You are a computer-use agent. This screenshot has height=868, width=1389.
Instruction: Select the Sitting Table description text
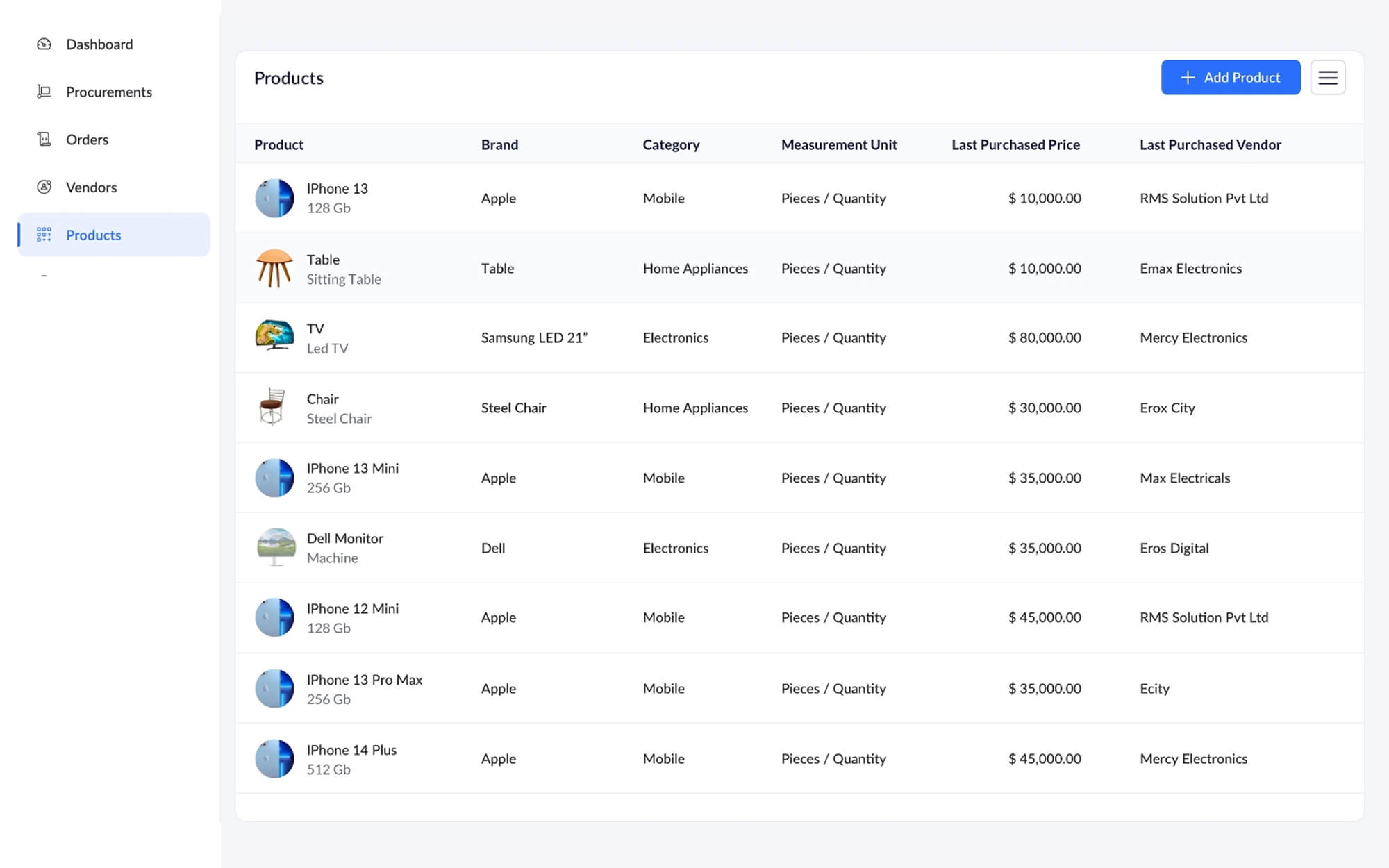[x=344, y=279]
